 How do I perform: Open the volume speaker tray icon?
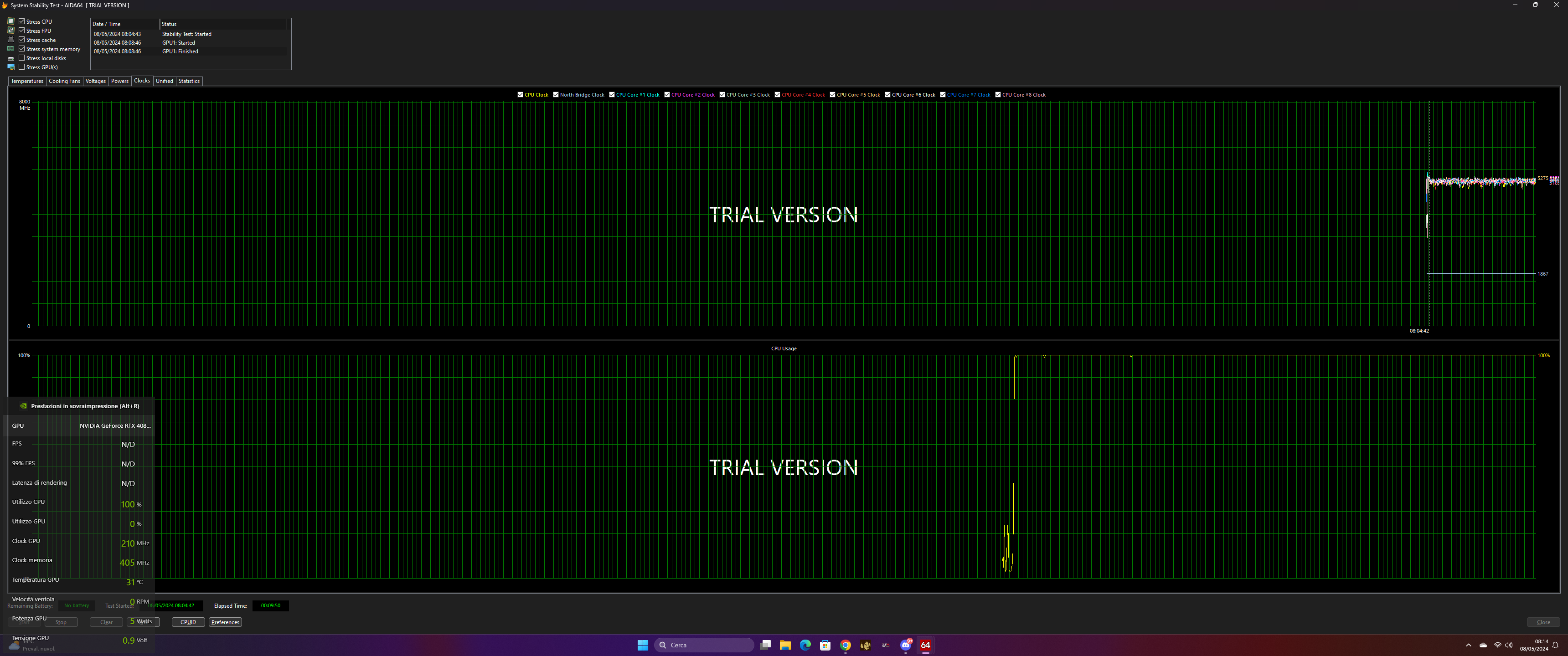(x=1508, y=645)
